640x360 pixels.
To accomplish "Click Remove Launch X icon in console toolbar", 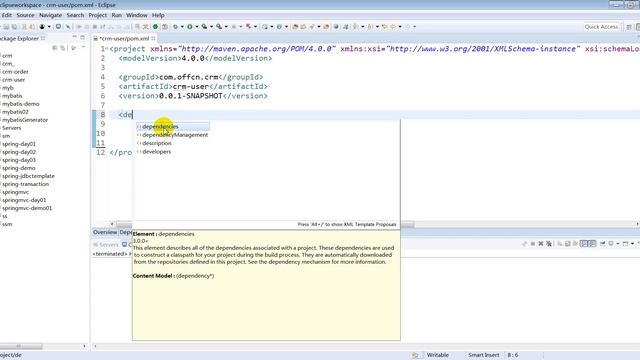I will [541, 244].
